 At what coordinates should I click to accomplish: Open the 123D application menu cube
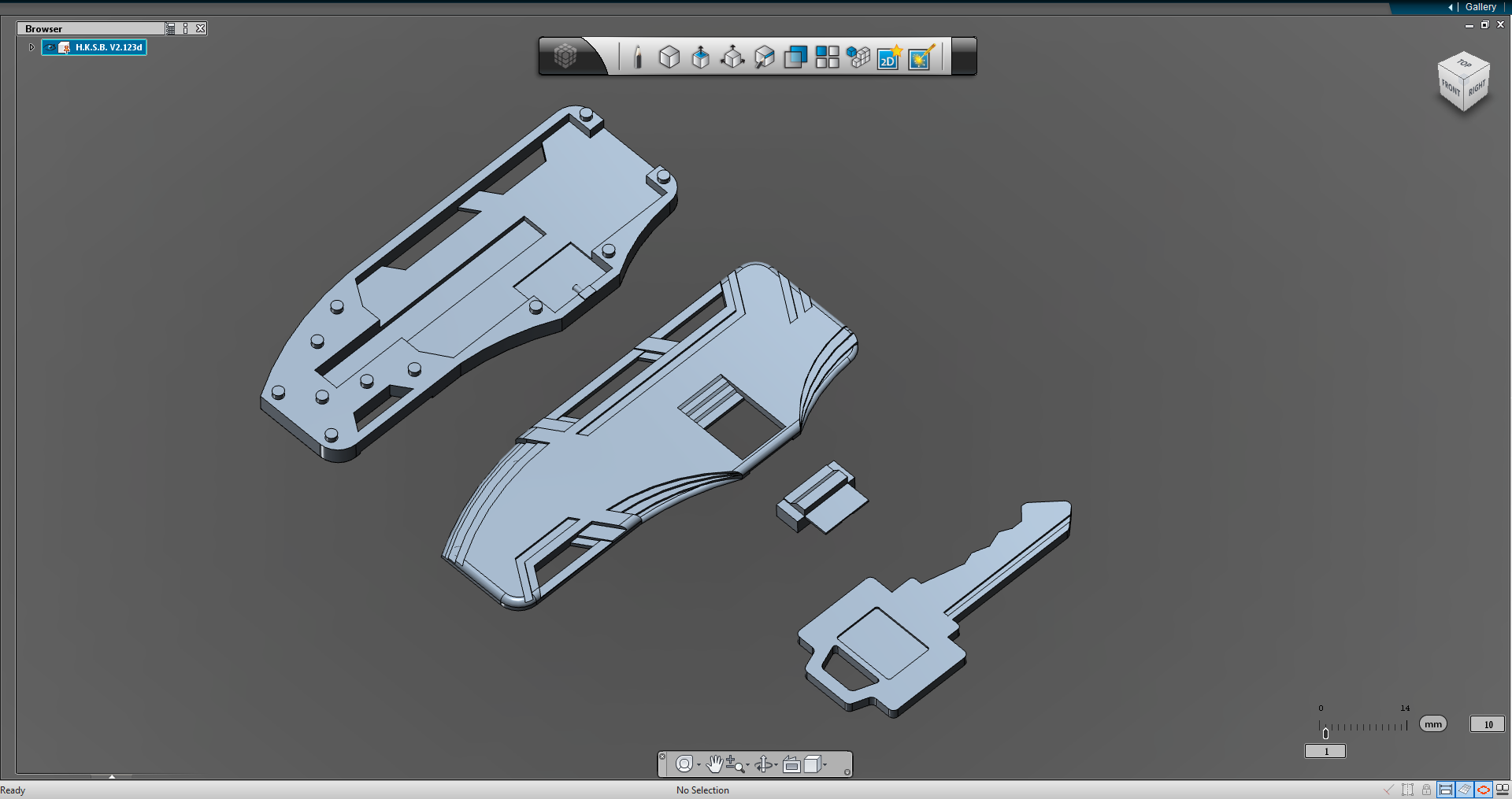coord(565,56)
